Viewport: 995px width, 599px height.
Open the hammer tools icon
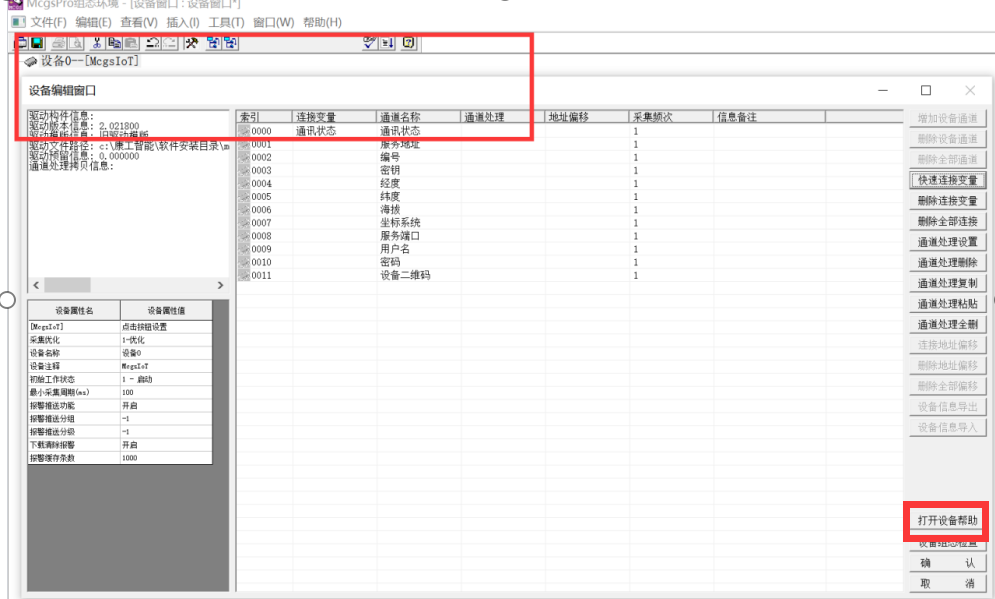pyautogui.click(x=191, y=43)
